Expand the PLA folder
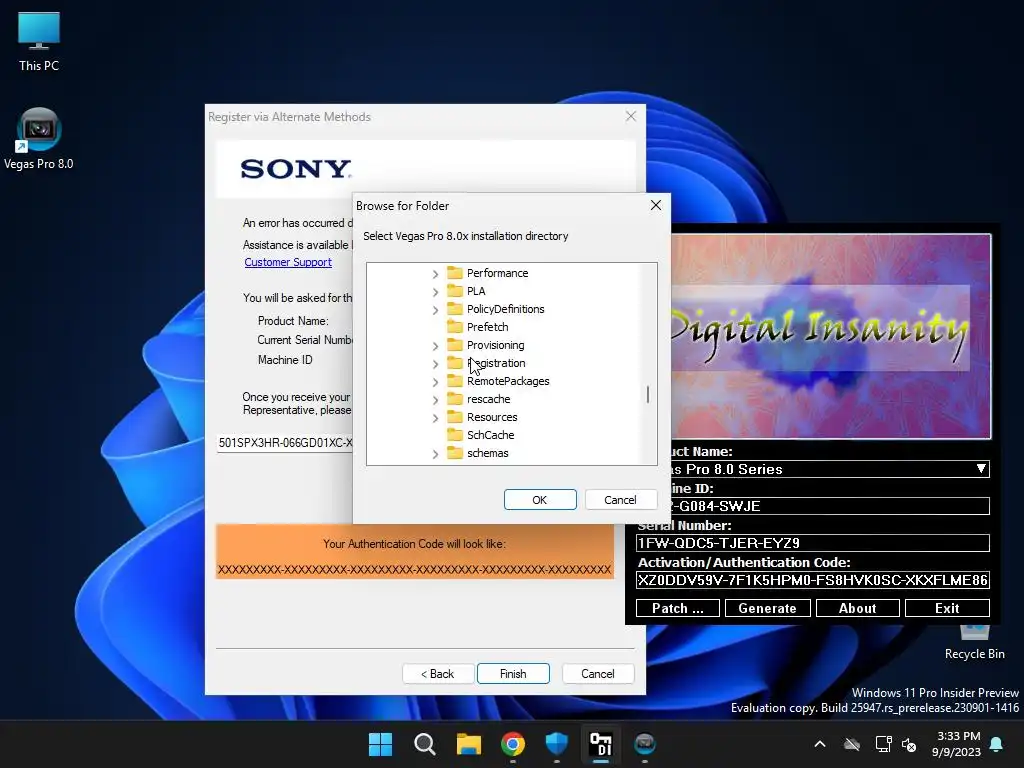Image resolution: width=1024 pixels, height=768 pixels. coord(436,291)
